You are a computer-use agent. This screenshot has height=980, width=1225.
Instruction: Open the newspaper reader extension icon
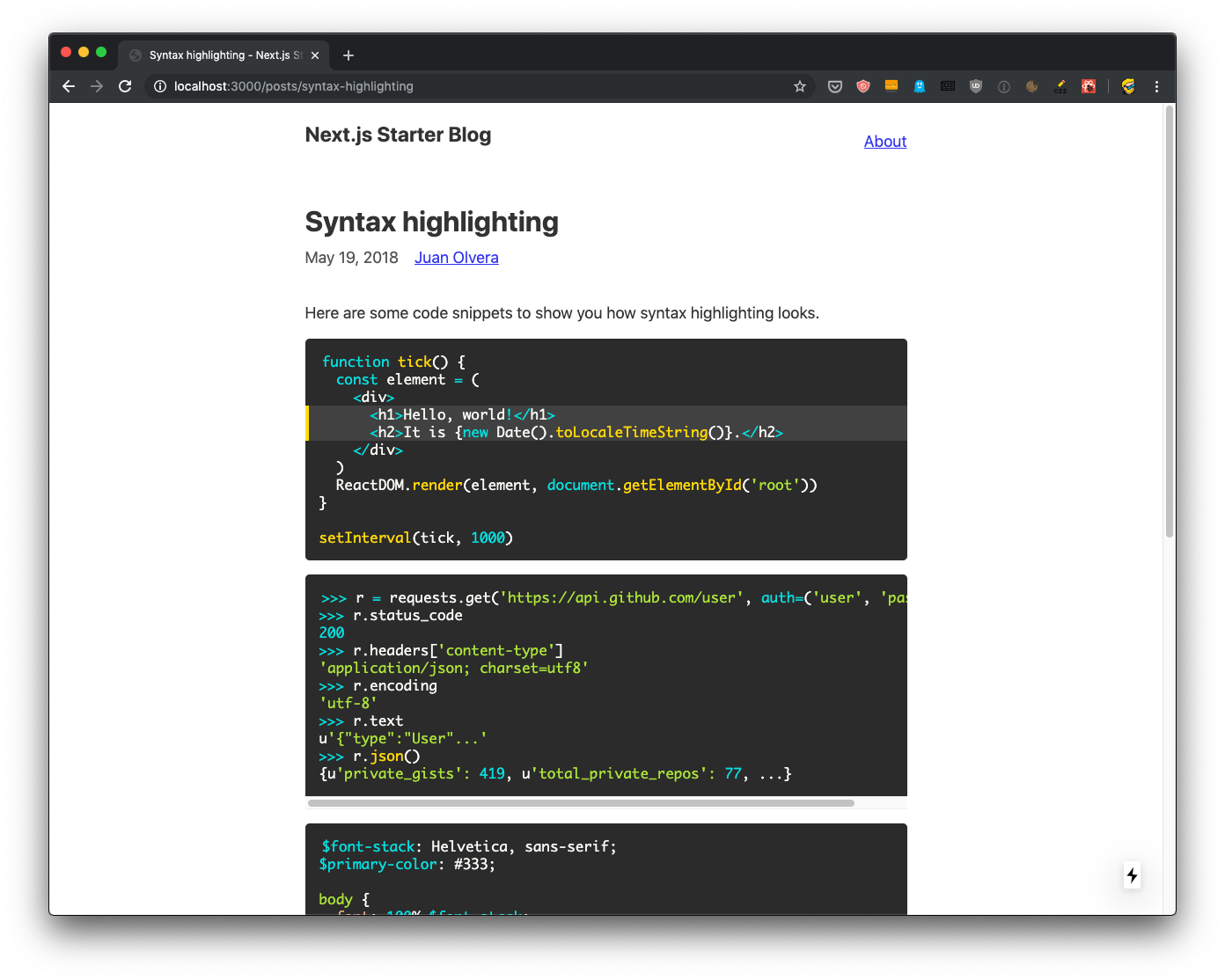[x=948, y=86]
